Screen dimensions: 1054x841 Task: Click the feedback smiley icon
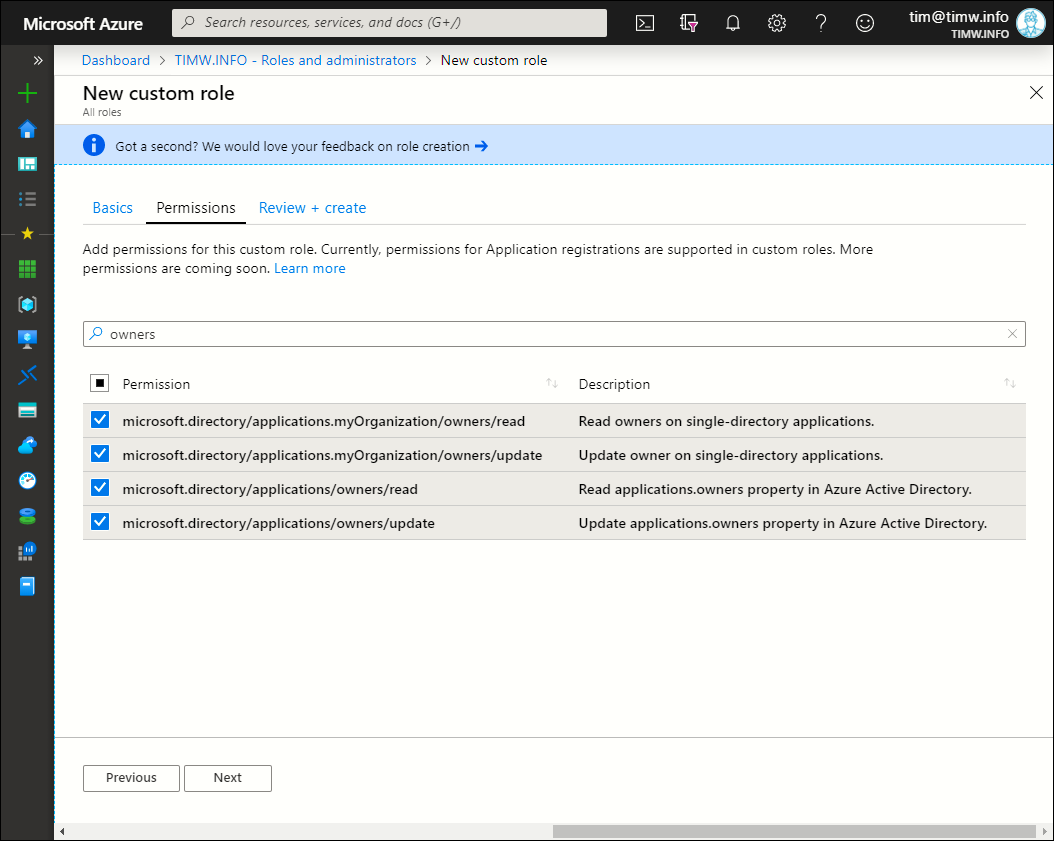click(865, 23)
